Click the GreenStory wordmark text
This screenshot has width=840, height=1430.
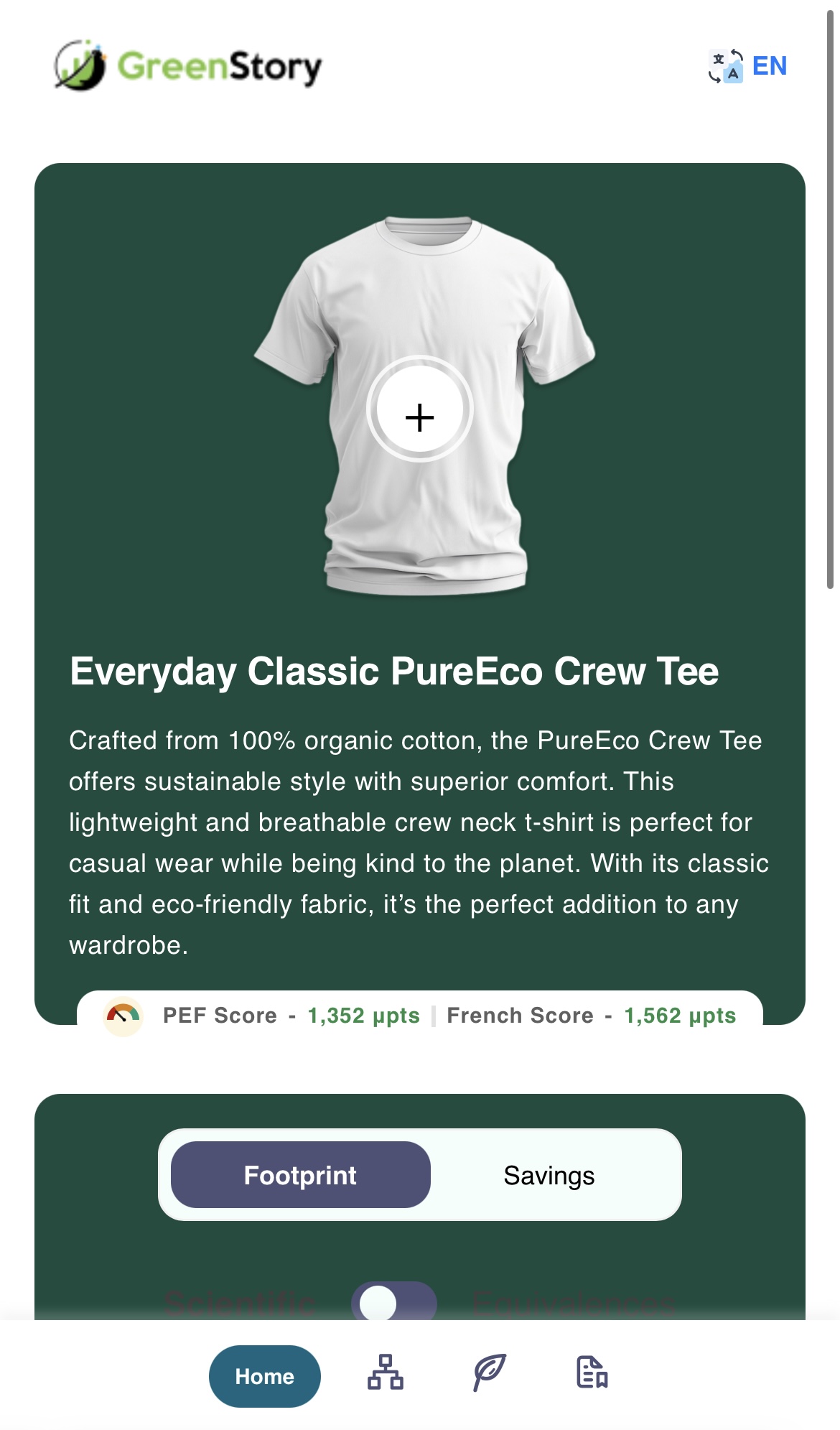coord(220,66)
